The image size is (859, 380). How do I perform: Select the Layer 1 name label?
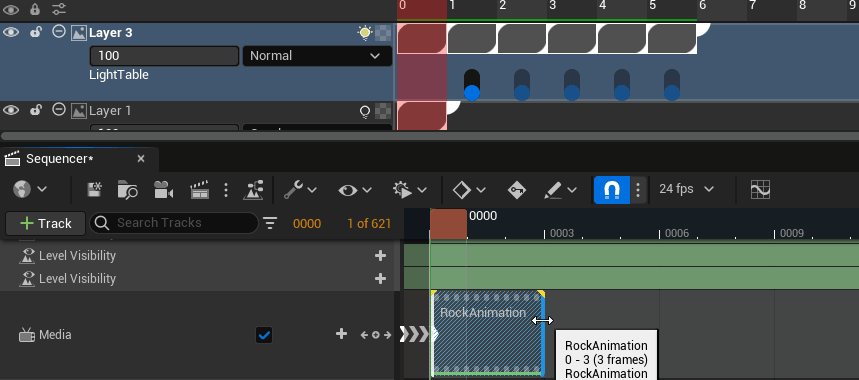tap(110, 111)
